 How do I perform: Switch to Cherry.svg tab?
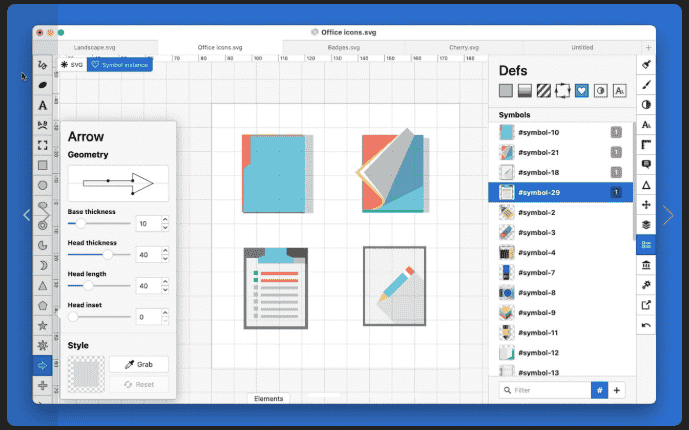464,47
